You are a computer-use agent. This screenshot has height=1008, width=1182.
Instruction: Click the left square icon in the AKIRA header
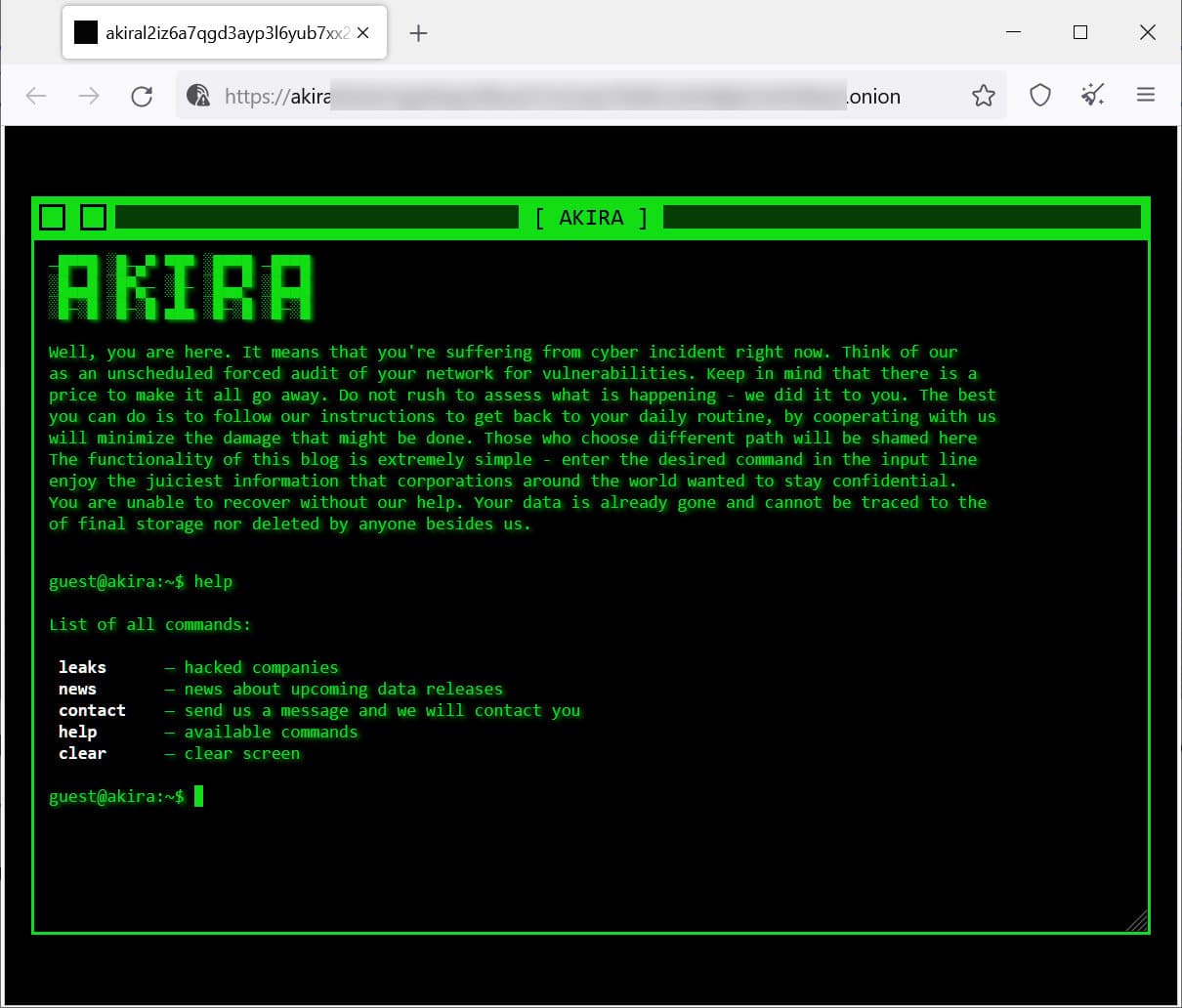(x=53, y=217)
